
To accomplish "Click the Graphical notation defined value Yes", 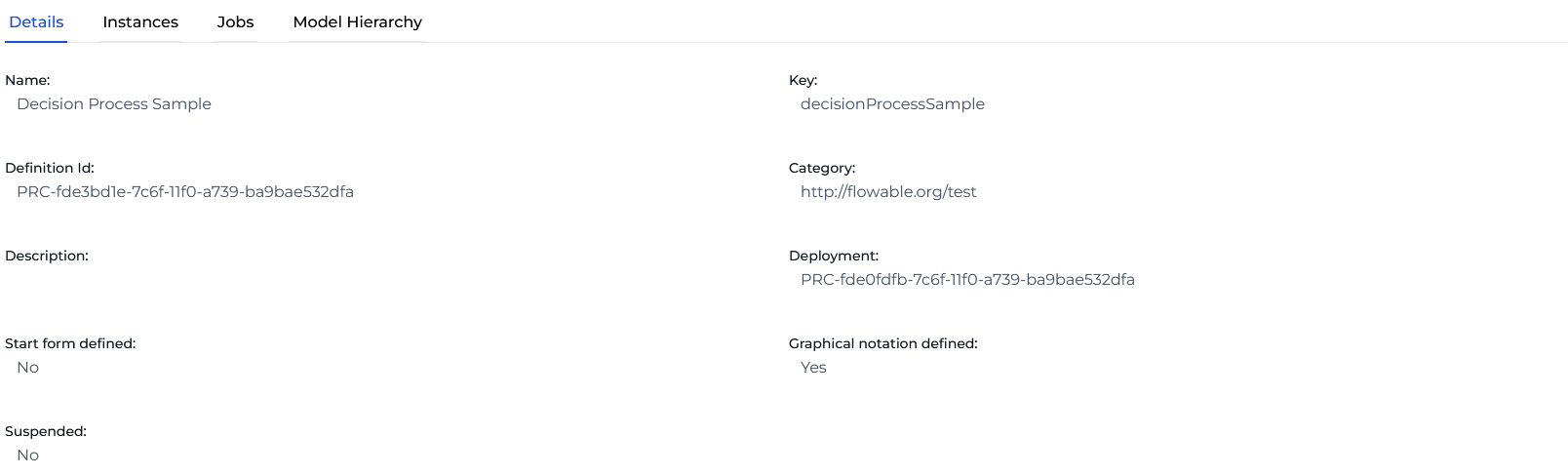I will 812,368.
